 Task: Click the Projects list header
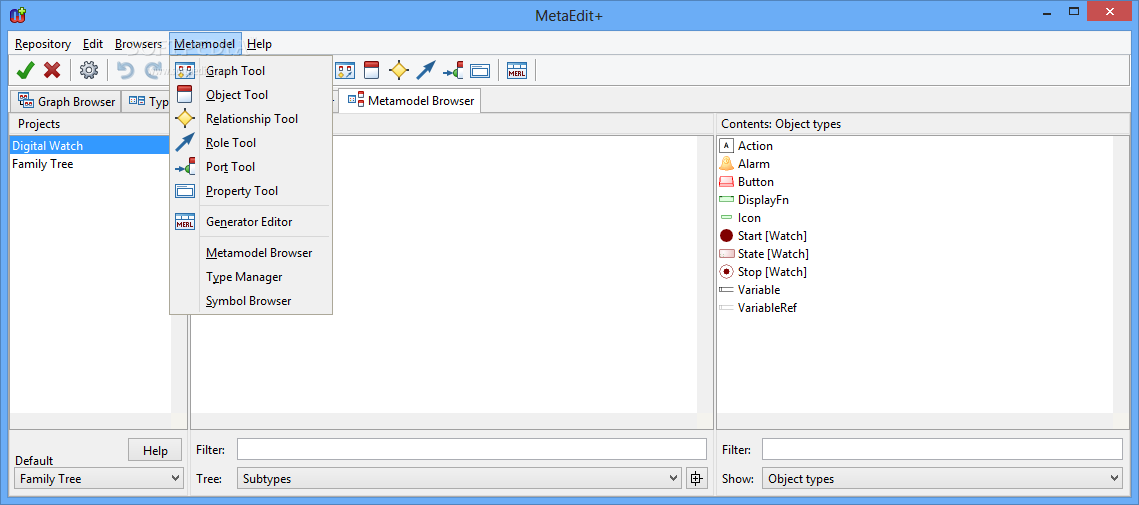tap(39, 124)
